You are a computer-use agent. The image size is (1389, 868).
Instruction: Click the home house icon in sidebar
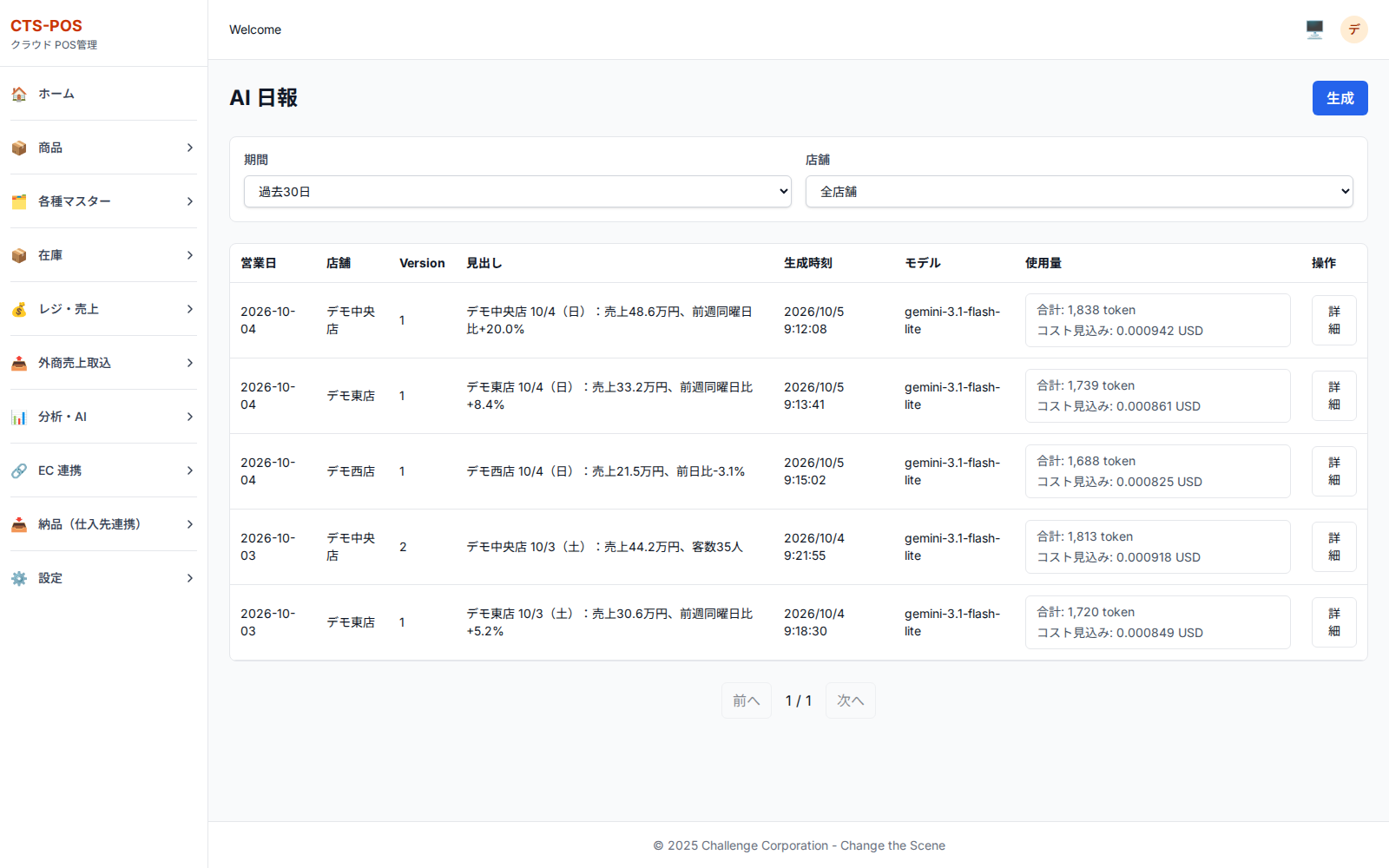pyautogui.click(x=19, y=94)
